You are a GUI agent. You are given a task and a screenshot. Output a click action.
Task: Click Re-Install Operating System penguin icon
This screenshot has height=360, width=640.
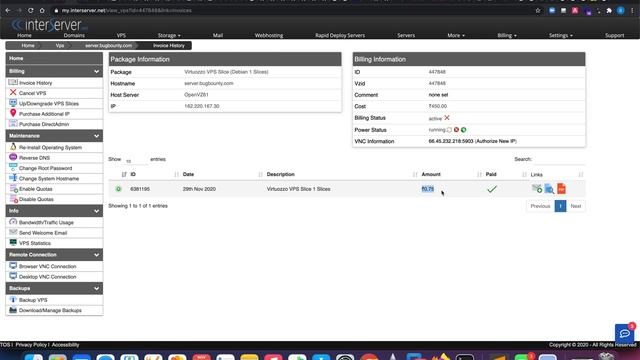[x=13, y=147]
